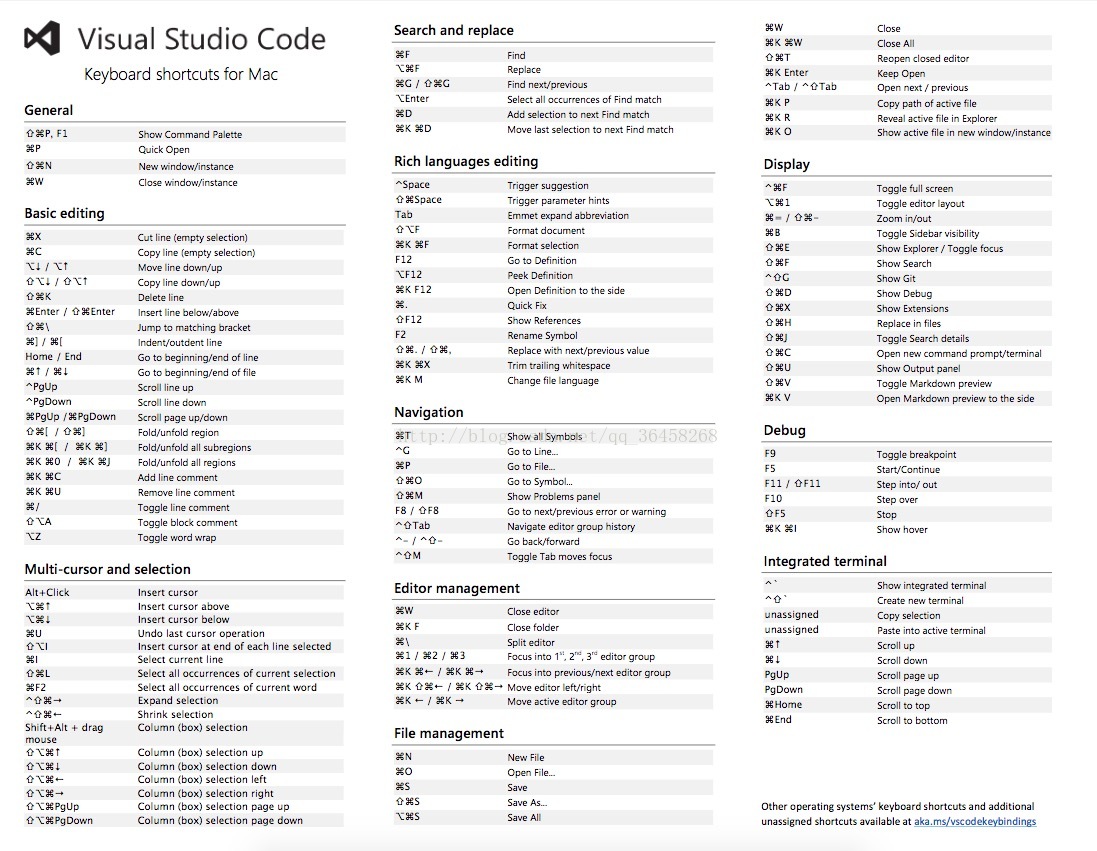Click the 'Debug' section heading
Screen dimensions: 1097x851
coord(784,430)
